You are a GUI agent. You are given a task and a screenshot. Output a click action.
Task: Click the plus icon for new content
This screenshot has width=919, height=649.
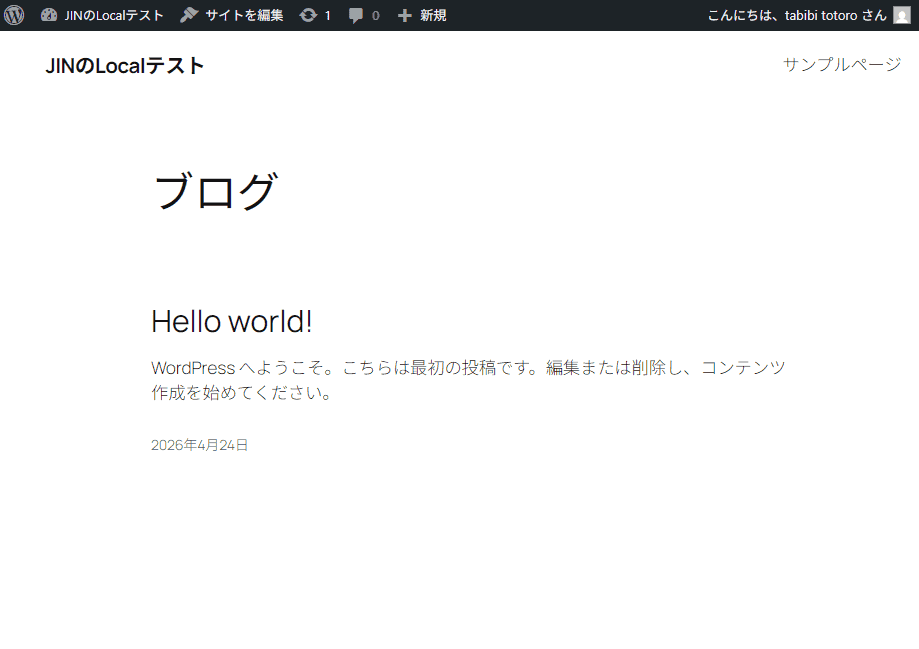coord(404,15)
